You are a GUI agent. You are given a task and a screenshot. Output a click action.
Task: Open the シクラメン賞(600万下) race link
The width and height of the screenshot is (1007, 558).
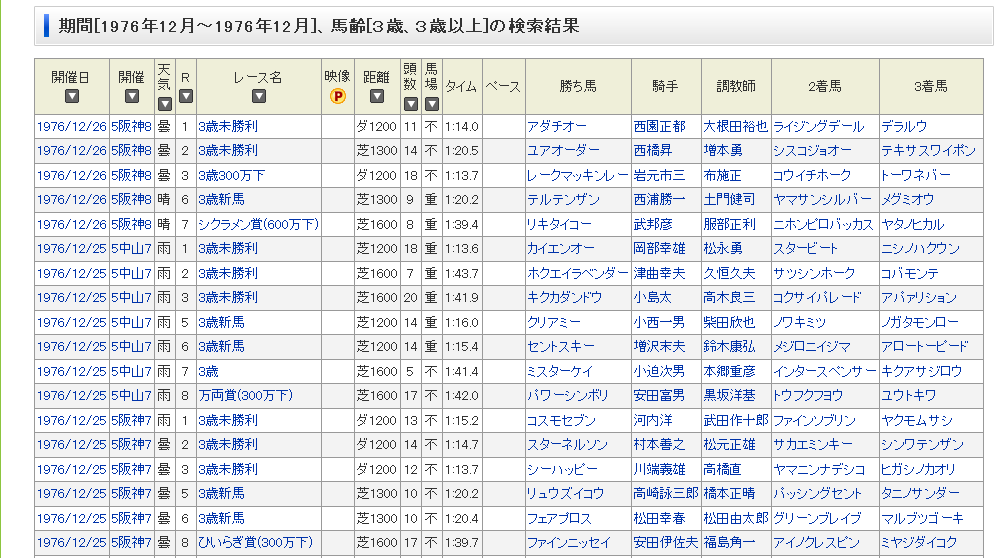pos(256,224)
